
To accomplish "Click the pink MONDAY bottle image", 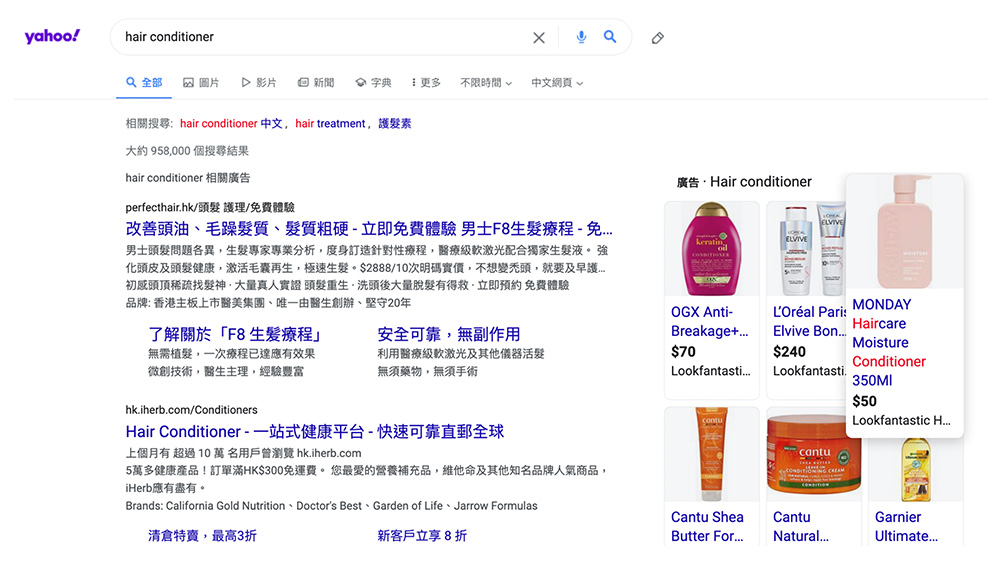I will [x=904, y=231].
